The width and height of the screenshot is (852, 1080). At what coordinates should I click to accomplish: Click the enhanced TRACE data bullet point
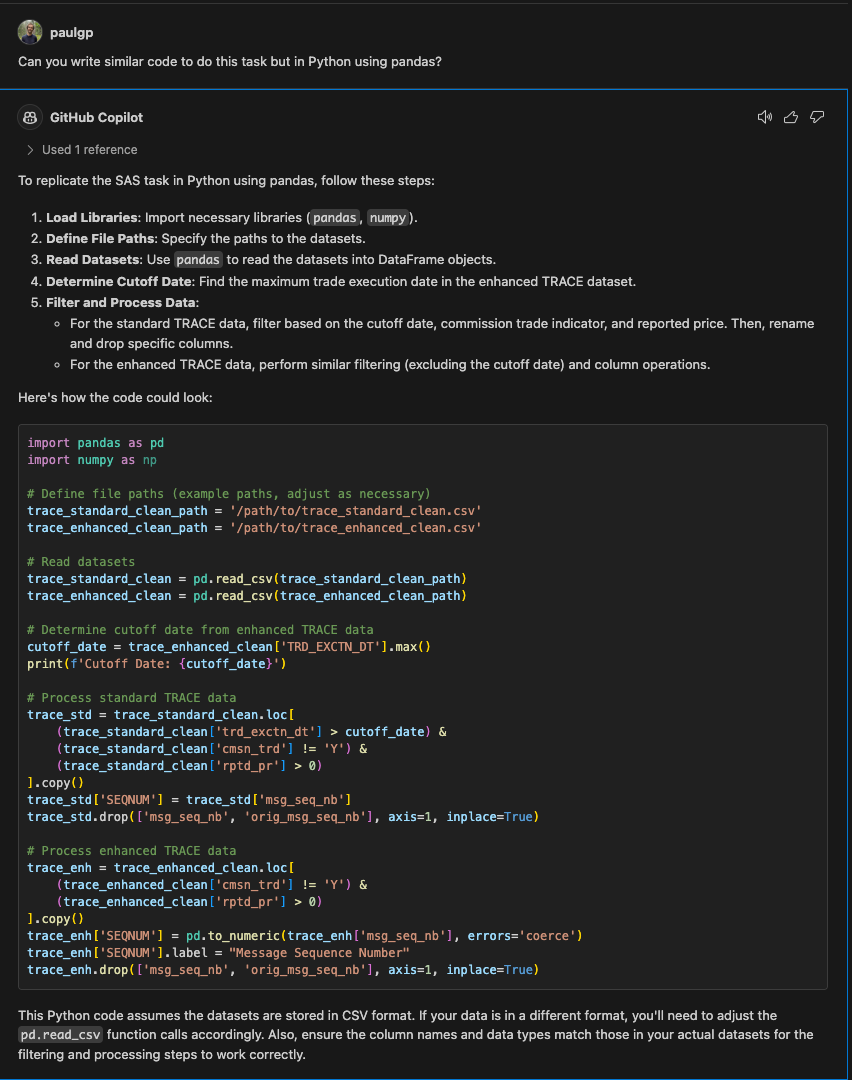(x=390, y=364)
